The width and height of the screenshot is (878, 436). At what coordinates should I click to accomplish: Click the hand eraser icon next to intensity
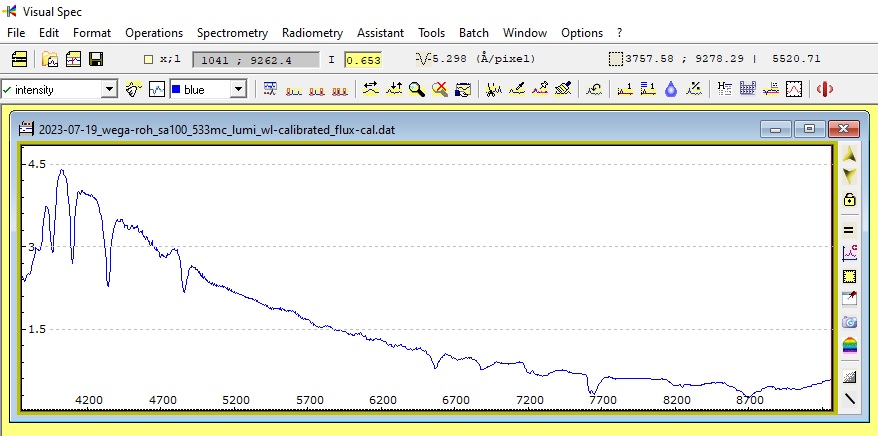[x=133, y=89]
